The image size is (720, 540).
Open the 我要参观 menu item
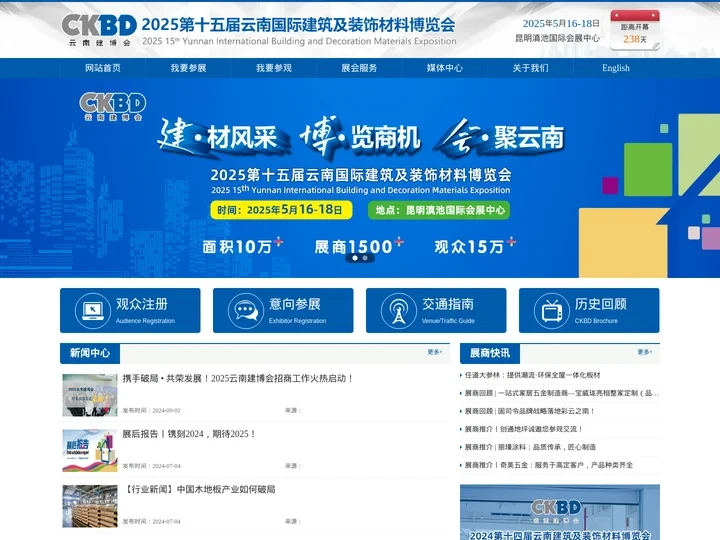point(274,68)
